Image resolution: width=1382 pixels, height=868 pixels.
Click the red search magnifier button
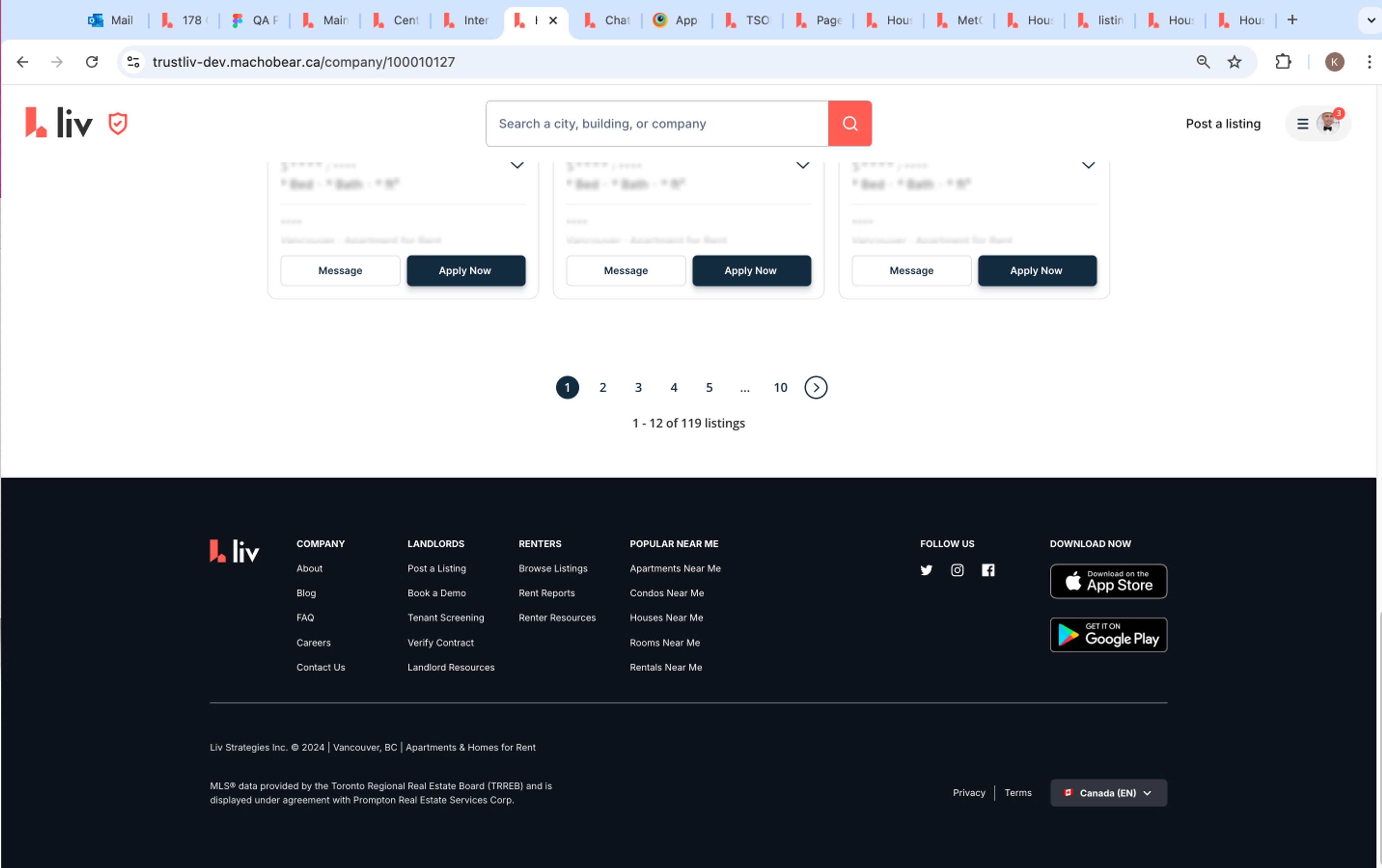point(849,123)
